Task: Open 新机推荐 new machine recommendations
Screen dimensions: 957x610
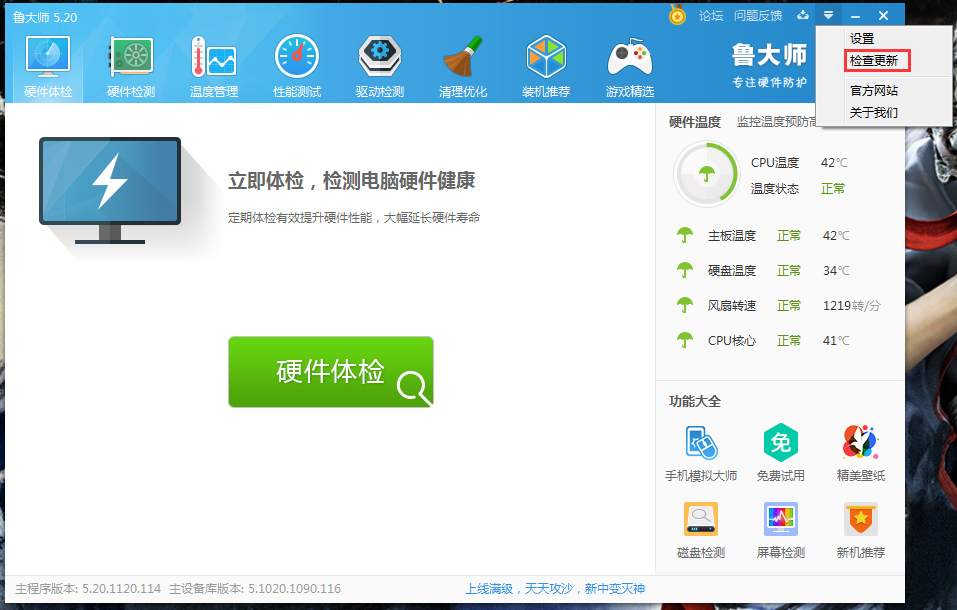Action: (859, 529)
